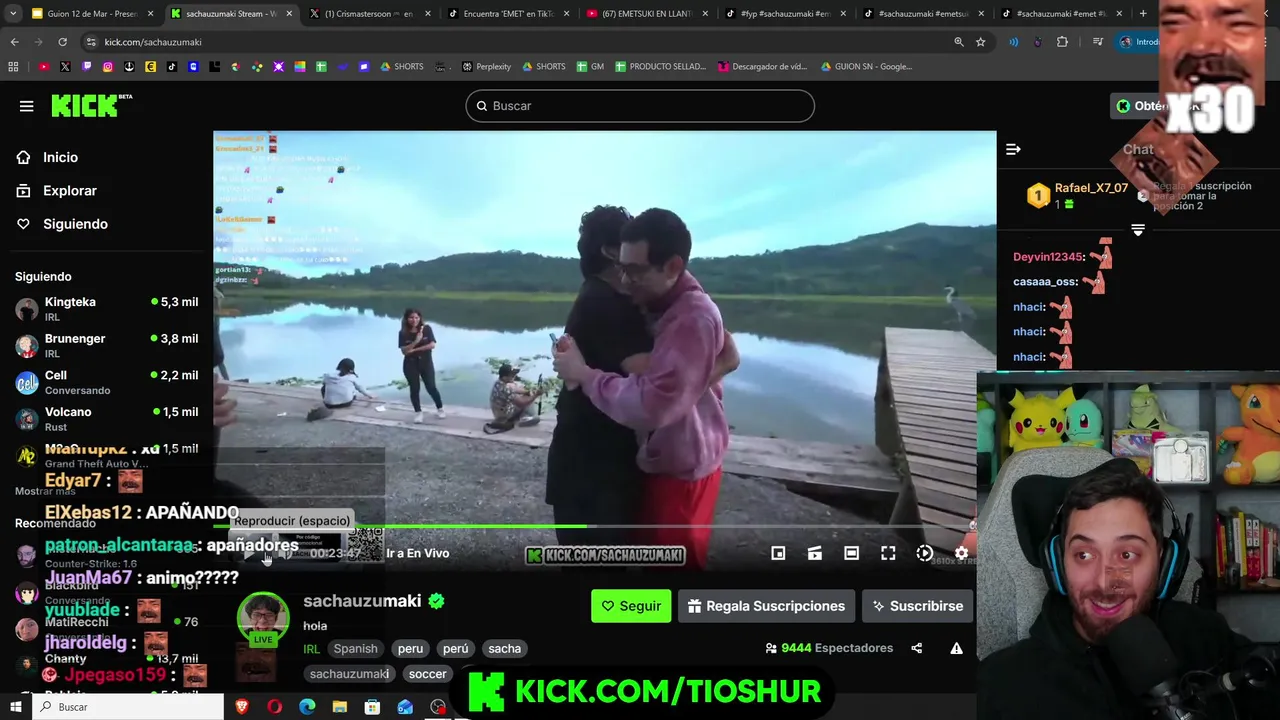
Task: Click the Windows taskbar Buscar box
Action: point(129,707)
